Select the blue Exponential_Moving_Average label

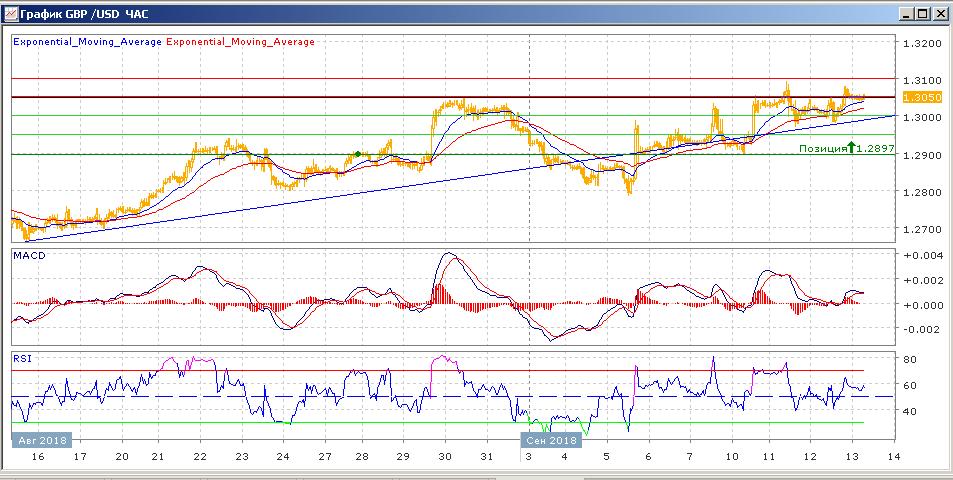86,42
